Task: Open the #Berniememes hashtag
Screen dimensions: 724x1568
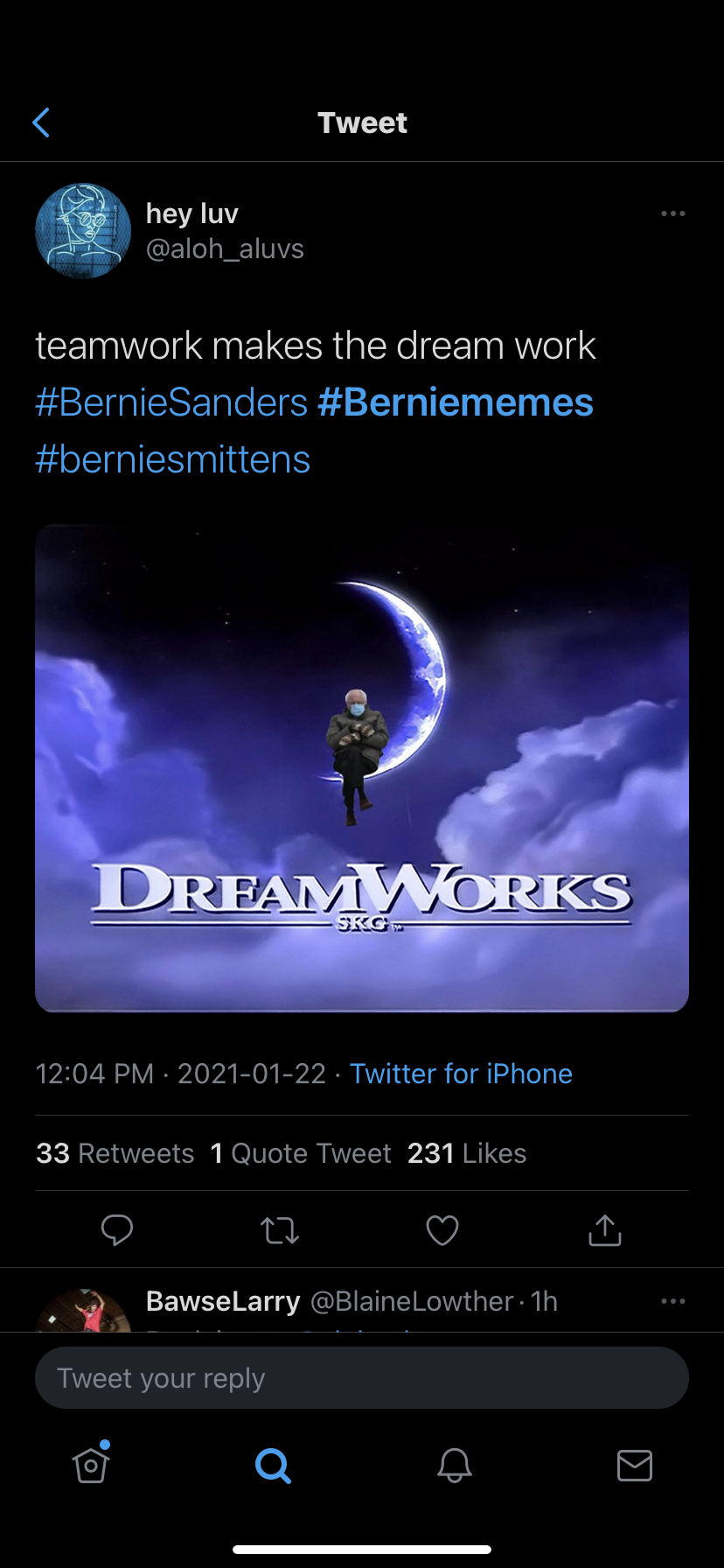Action: tap(456, 402)
